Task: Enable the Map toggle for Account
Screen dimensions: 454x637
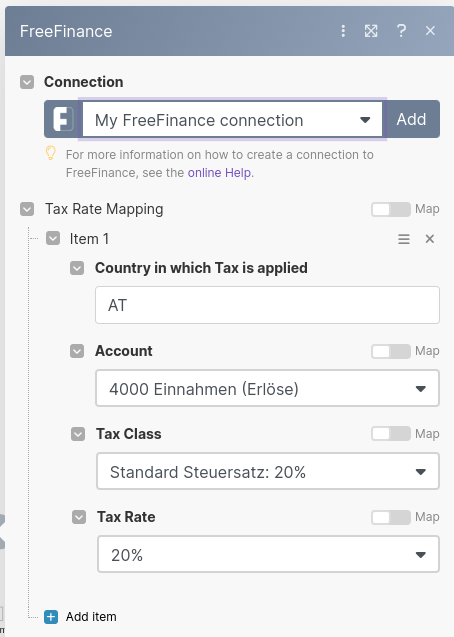Action: pyautogui.click(x=391, y=351)
